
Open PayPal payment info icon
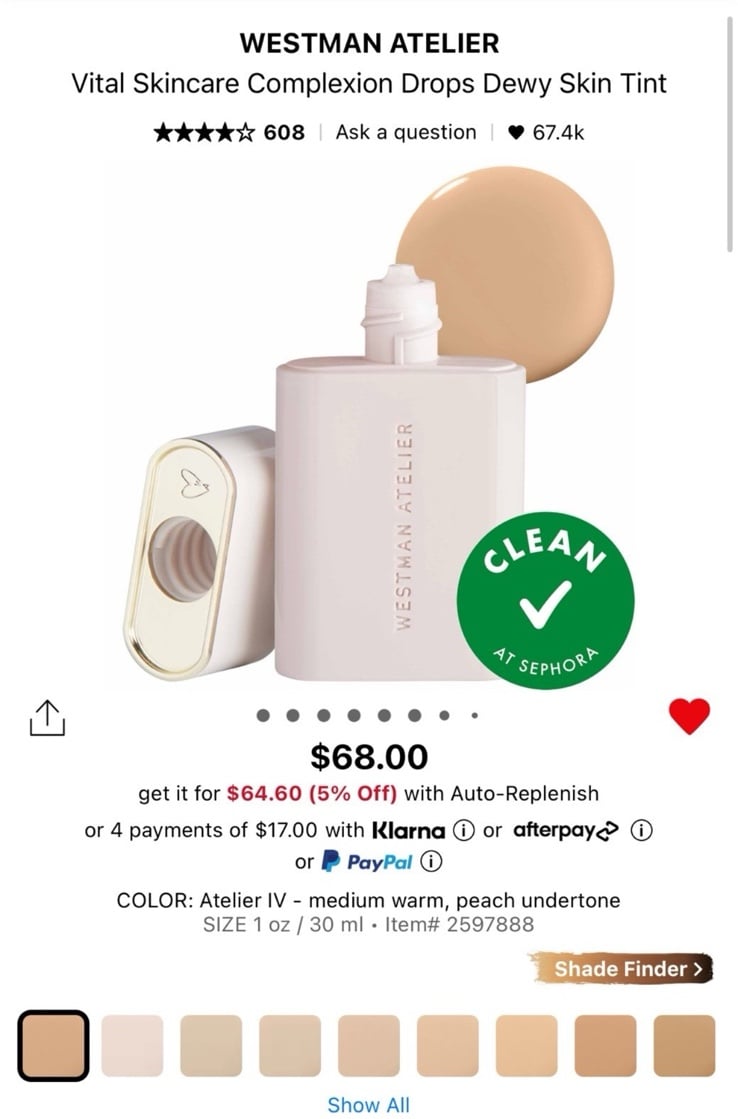pyautogui.click(x=431, y=861)
